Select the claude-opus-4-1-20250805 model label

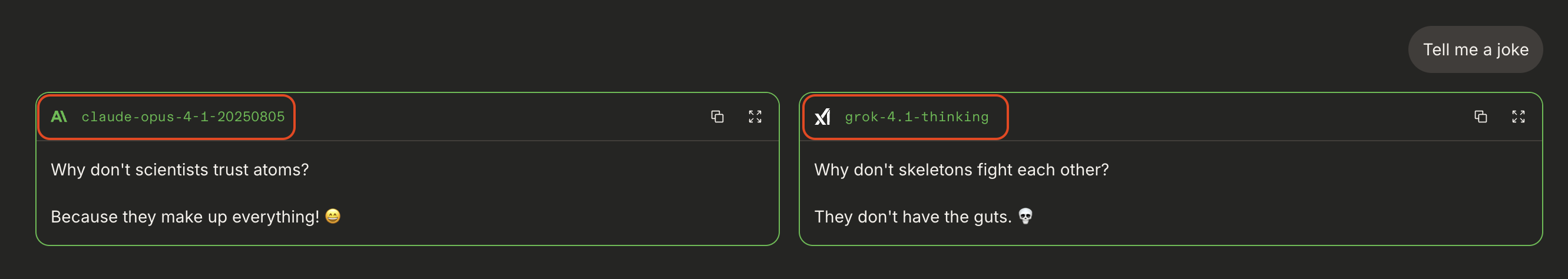(x=183, y=117)
